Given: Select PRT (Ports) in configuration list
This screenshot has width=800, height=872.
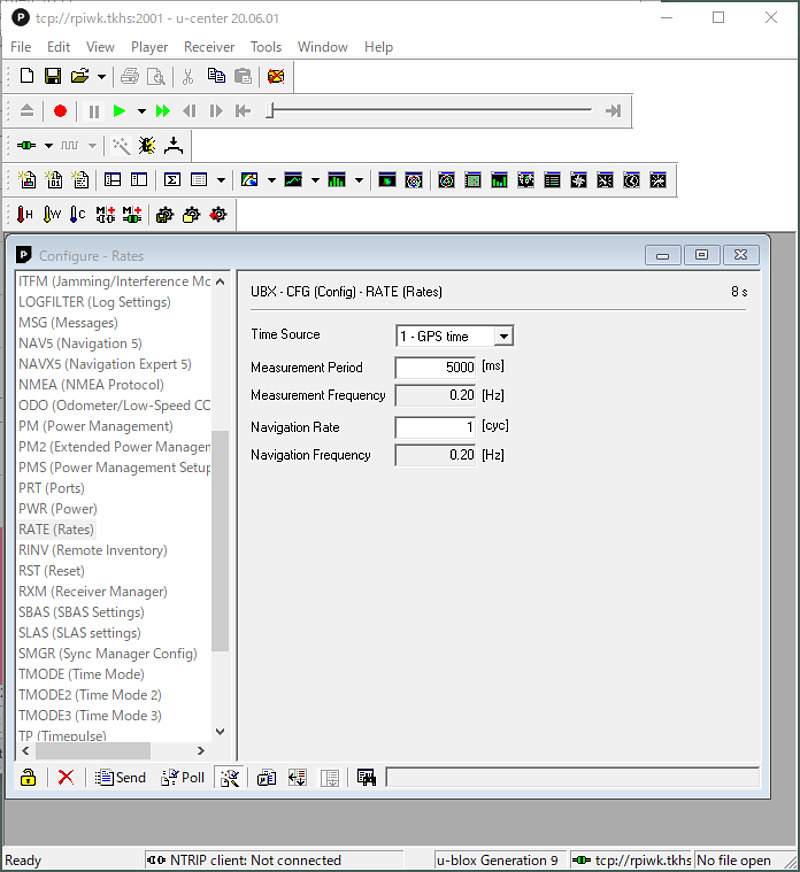Looking at the screenshot, I should (x=52, y=488).
